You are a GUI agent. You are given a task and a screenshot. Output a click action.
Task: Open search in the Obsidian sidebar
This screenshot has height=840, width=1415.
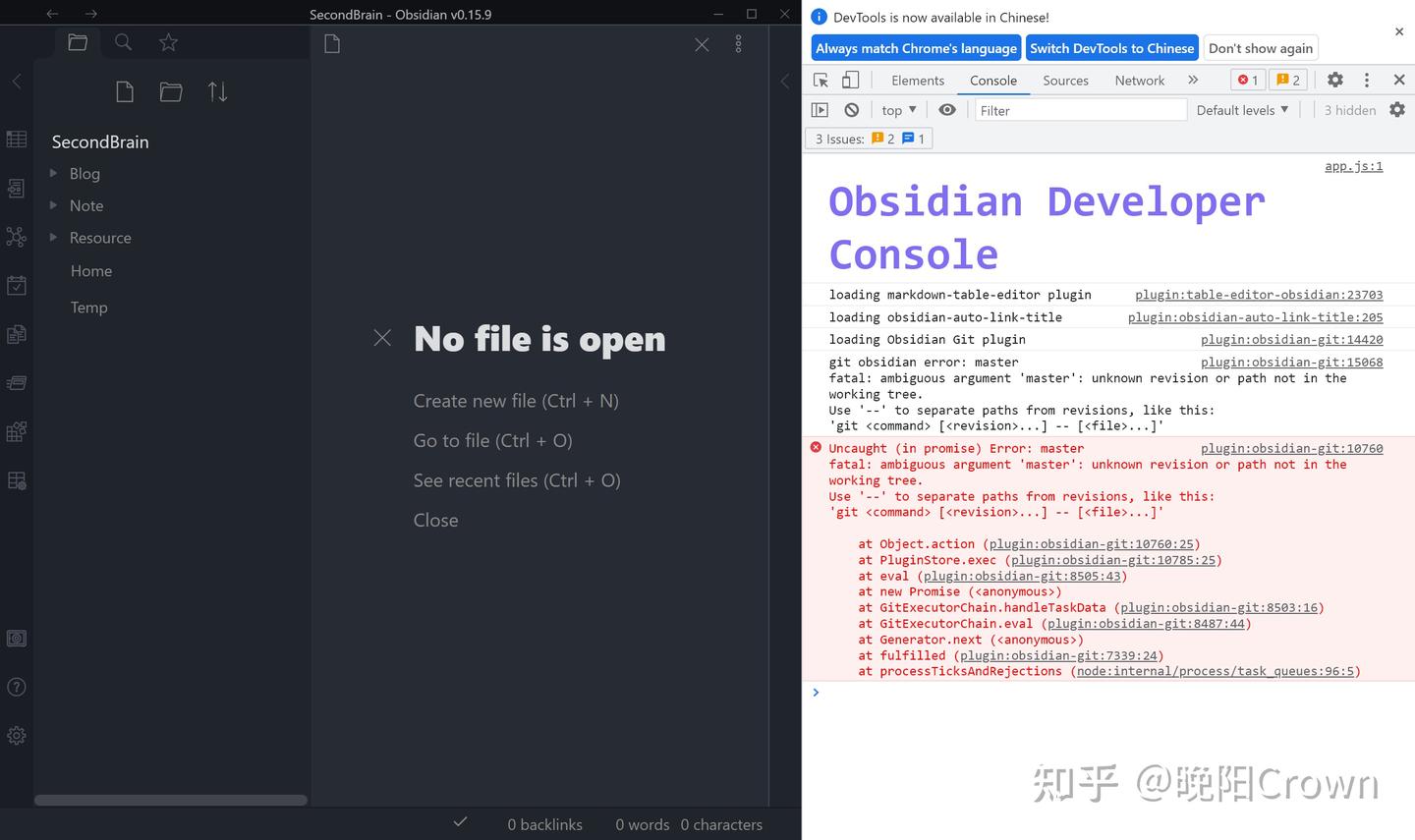pos(123,42)
